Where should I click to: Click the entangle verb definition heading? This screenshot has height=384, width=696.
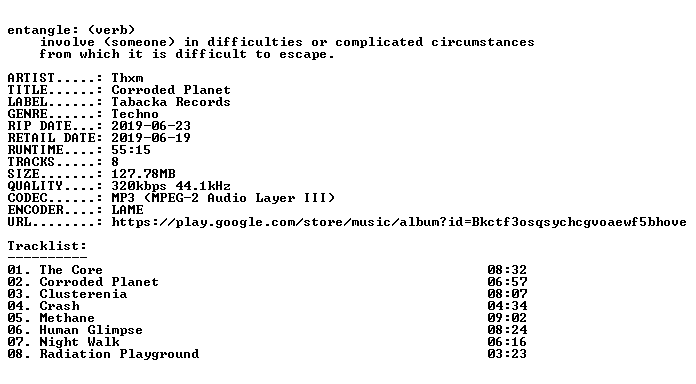coord(71,30)
